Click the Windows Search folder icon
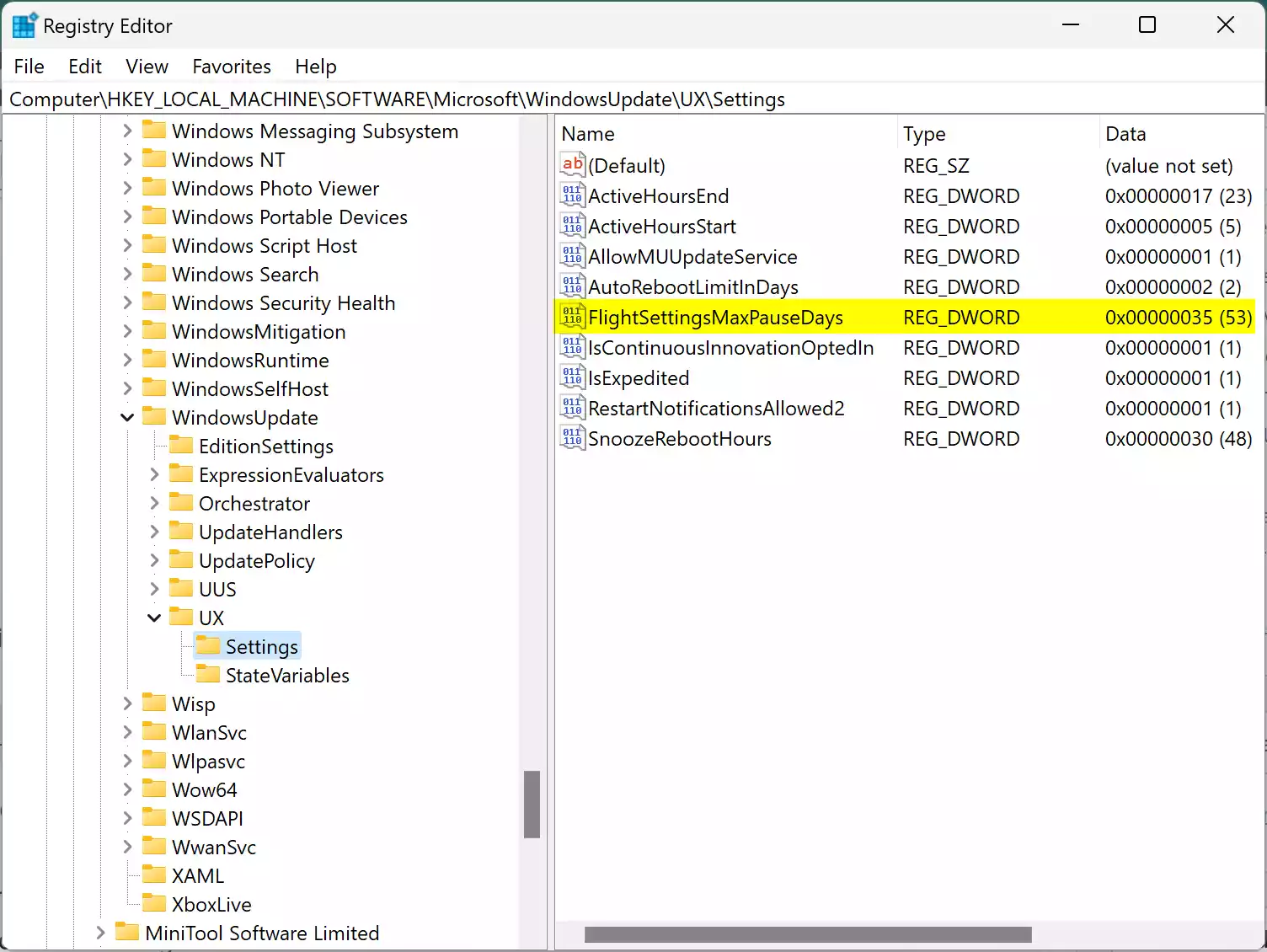The image size is (1267, 952). pos(154,273)
